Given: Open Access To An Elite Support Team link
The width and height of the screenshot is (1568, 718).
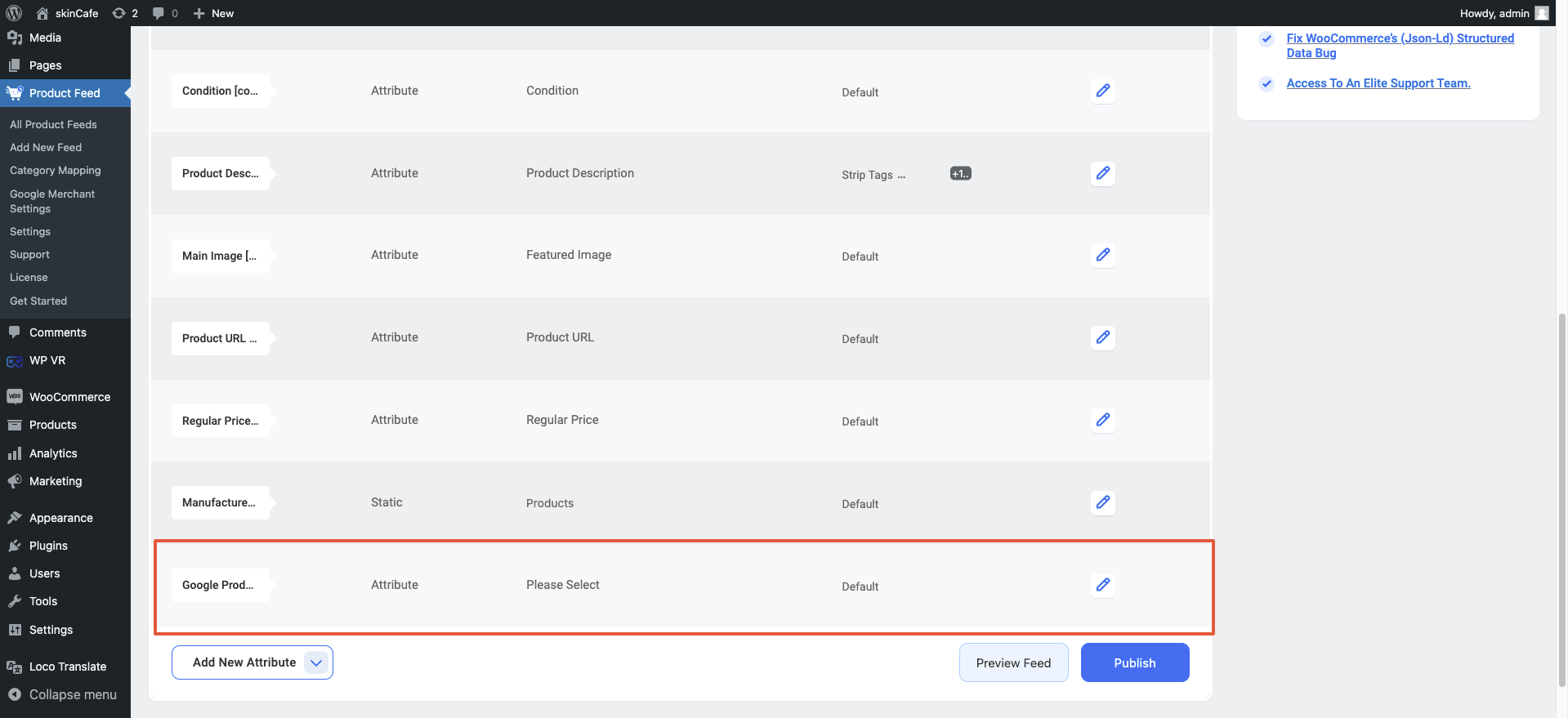Looking at the screenshot, I should coord(1378,83).
